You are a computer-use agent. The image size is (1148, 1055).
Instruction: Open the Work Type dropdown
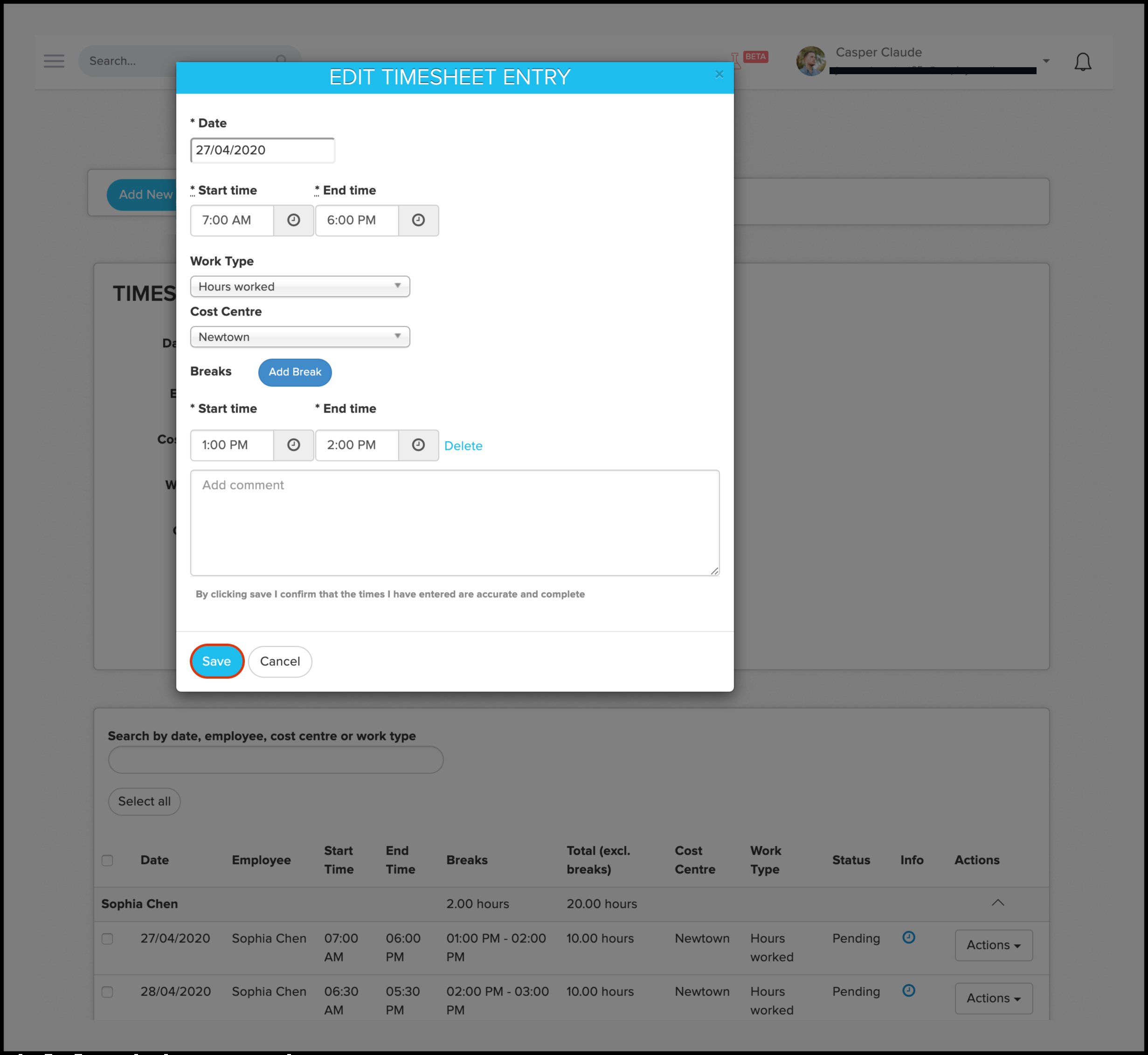click(300, 286)
